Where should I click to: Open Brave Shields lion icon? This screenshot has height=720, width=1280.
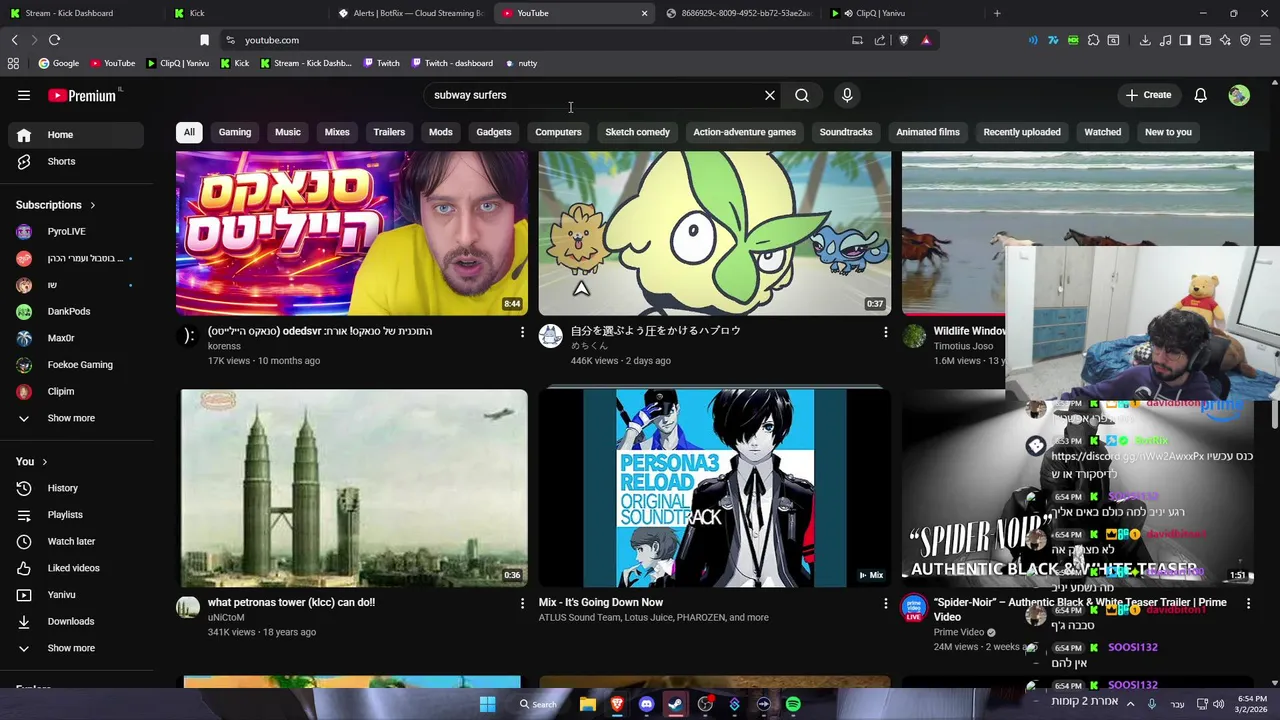point(904,40)
